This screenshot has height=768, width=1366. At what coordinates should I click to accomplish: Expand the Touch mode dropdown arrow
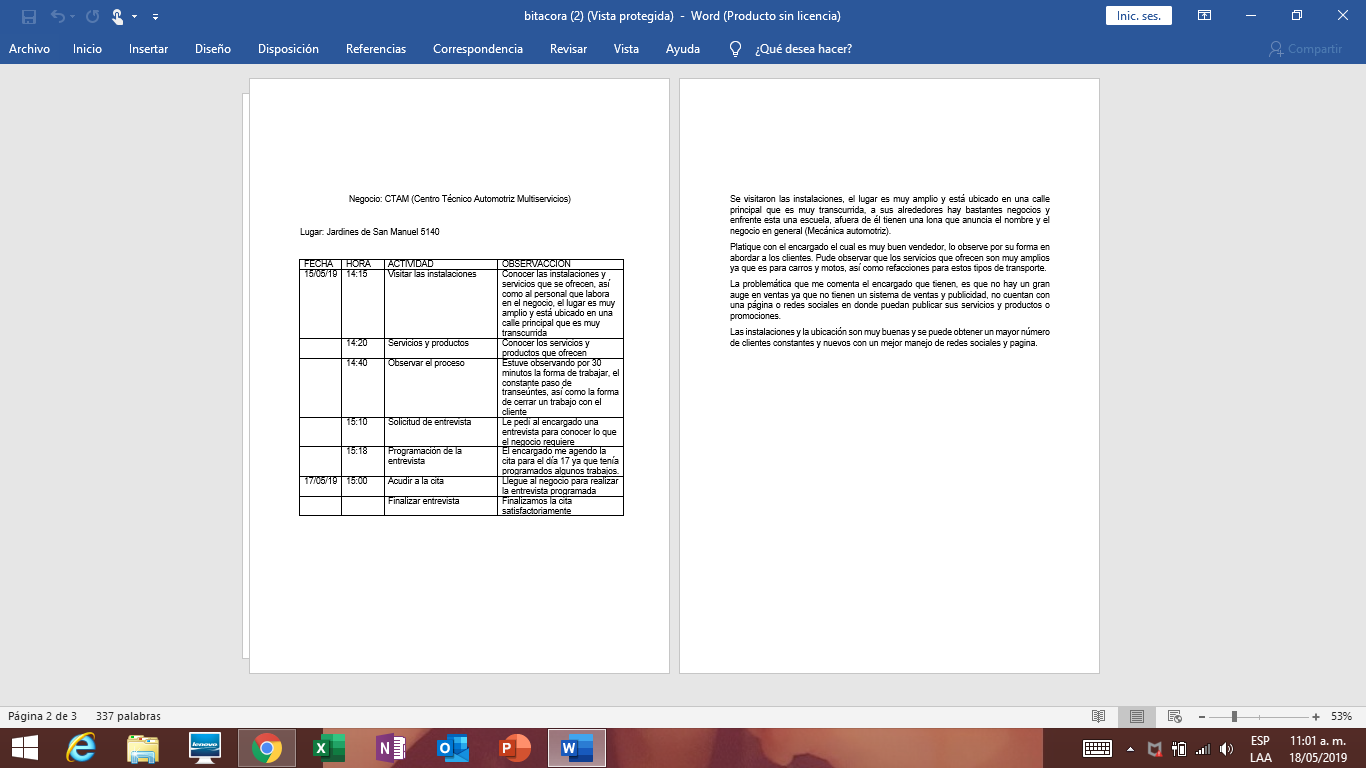pos(135,17)
